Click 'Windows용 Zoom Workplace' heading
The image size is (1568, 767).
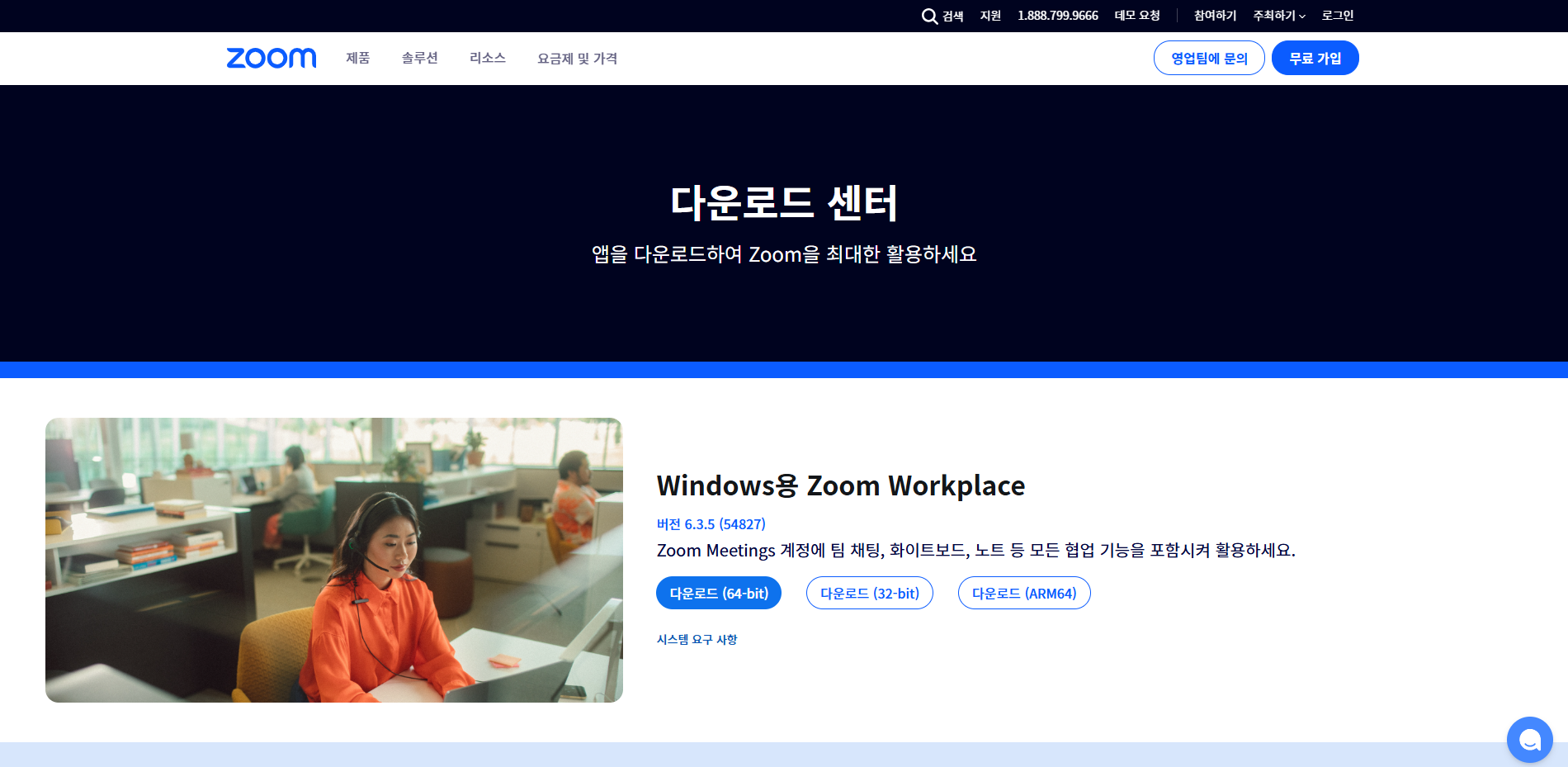(x=841, y=485)
